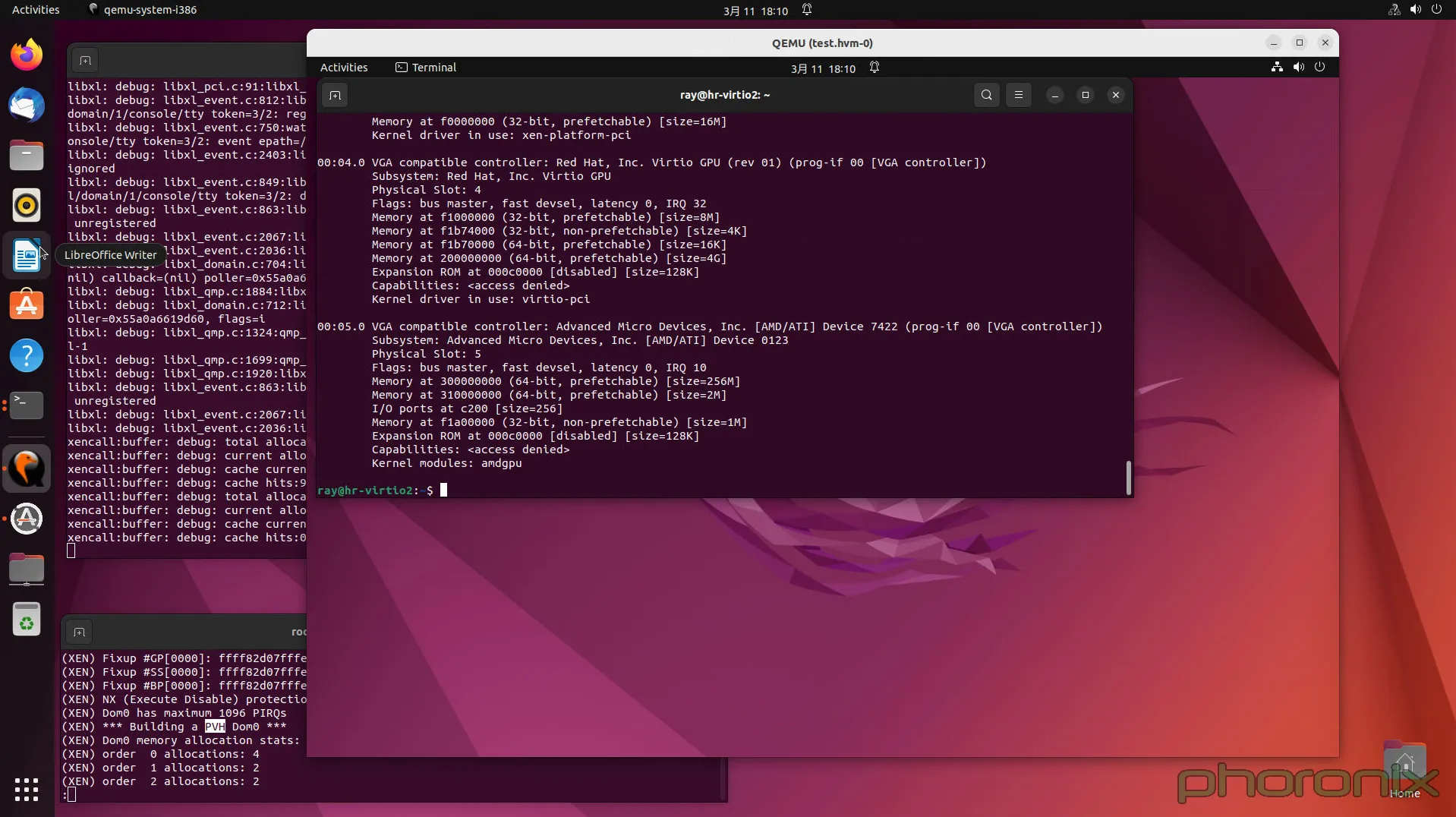Click 'Physical Slot: 5' text
Image resolution: width=1456 pixels, height=817 pixels.
click(426, 354)
